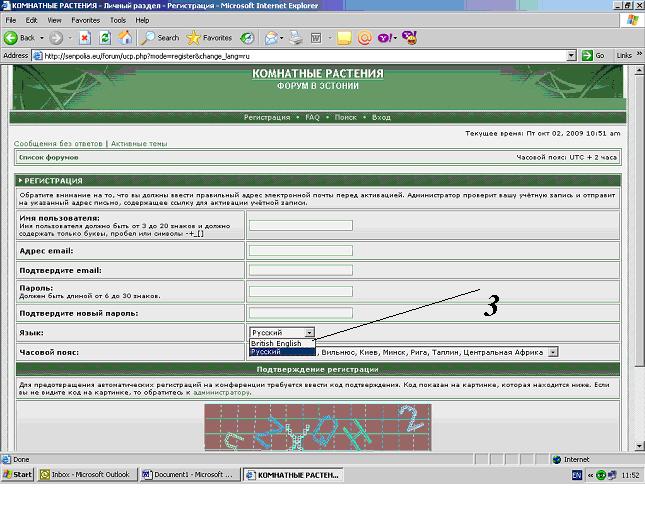
Task: Open the Search pane in toolbar
Action: [x=160, y=38]
